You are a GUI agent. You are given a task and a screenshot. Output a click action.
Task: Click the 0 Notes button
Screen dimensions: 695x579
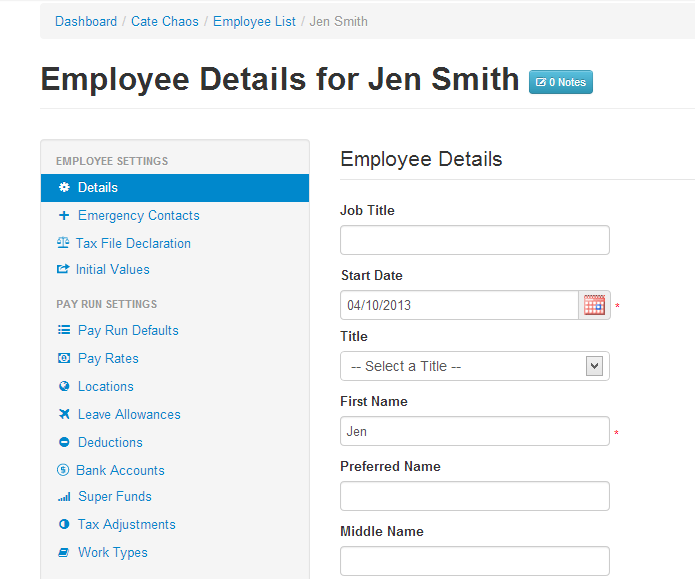click(x=561, y=82)
